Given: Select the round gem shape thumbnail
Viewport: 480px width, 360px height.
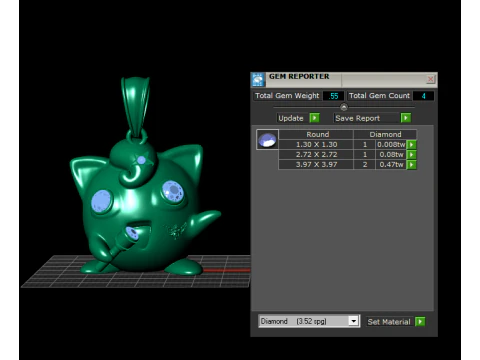Looking at the screenshot, I should (x=267, y=139).
